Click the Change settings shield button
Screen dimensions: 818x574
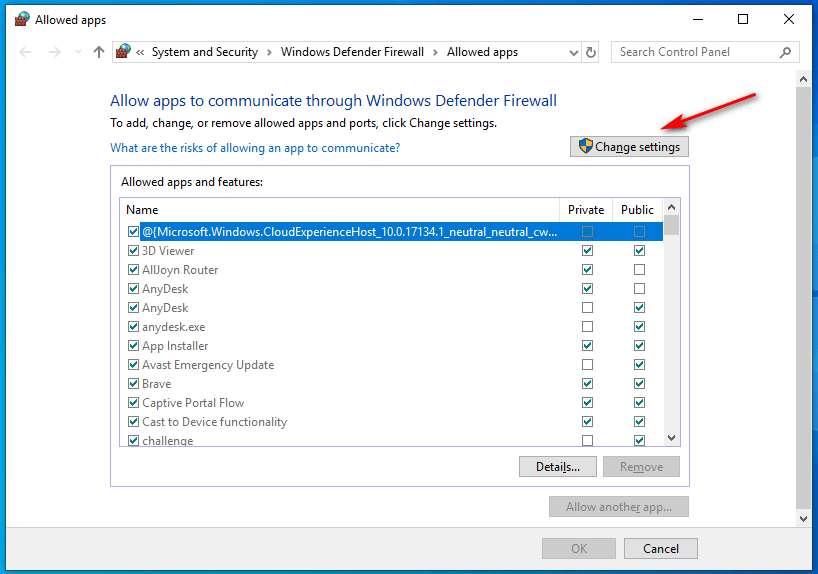pos(629,147)
